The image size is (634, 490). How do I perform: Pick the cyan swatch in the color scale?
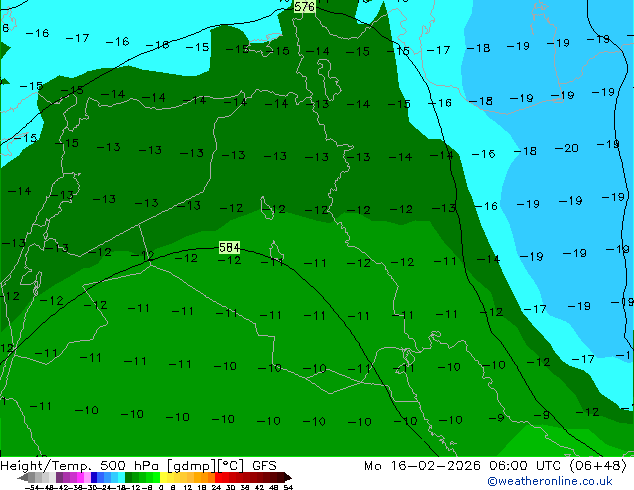121,477
